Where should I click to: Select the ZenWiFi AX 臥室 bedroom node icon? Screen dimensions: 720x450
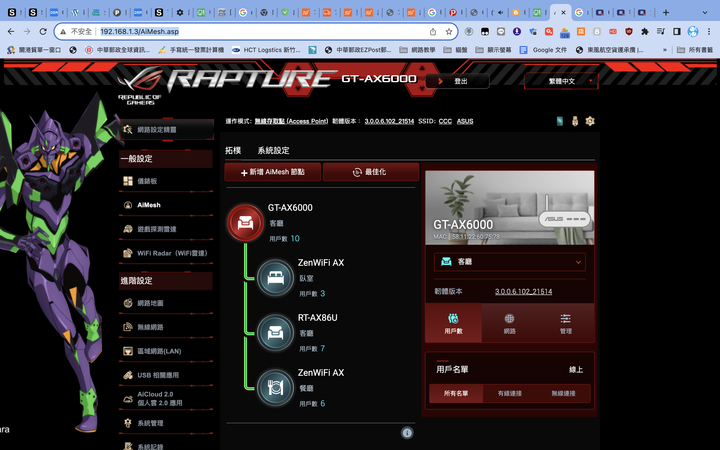[x=276, y=278]
